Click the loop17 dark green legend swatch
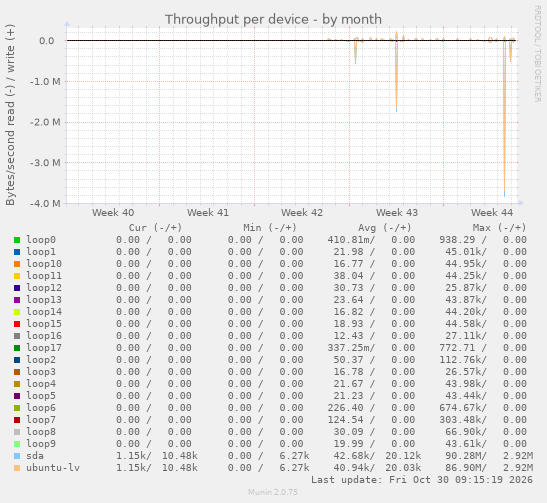 click(17, 348)
